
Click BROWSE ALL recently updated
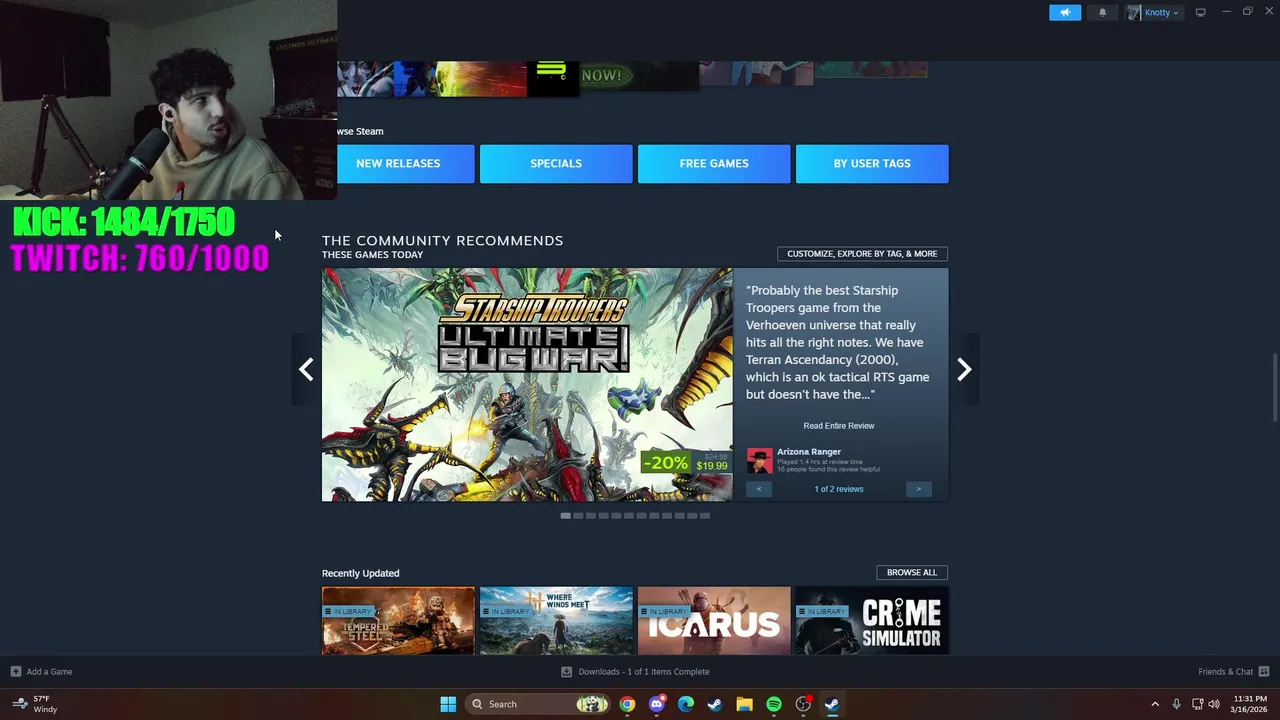point(912,572)
